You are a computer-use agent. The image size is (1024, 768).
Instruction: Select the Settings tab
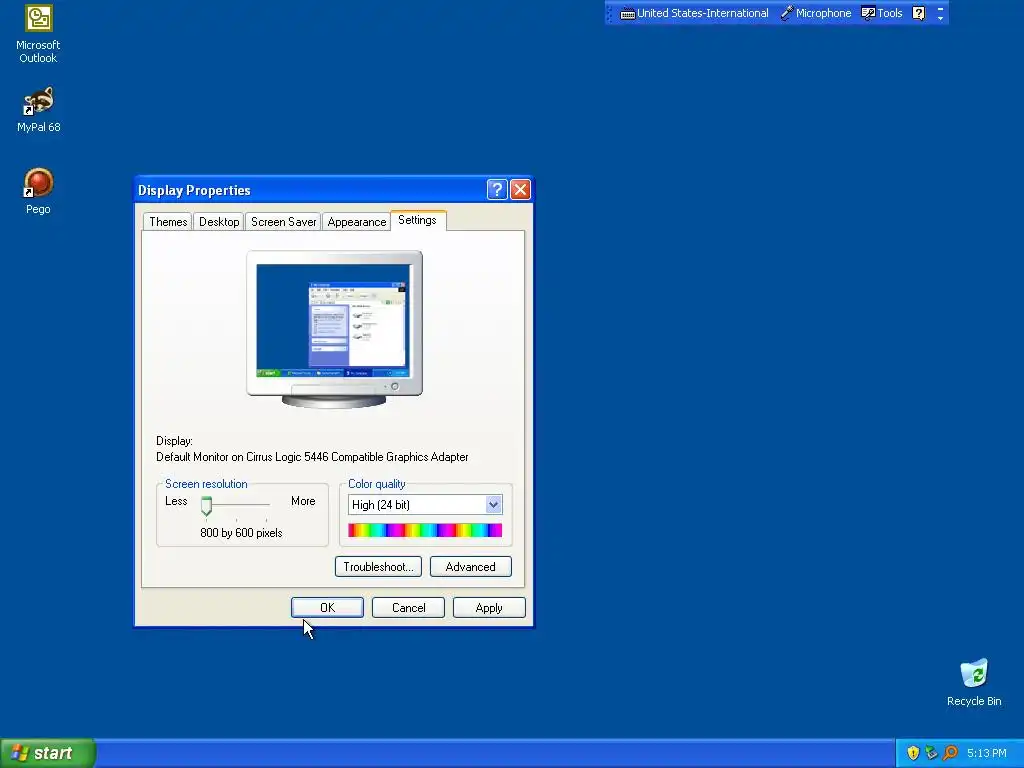coord(418,220)
